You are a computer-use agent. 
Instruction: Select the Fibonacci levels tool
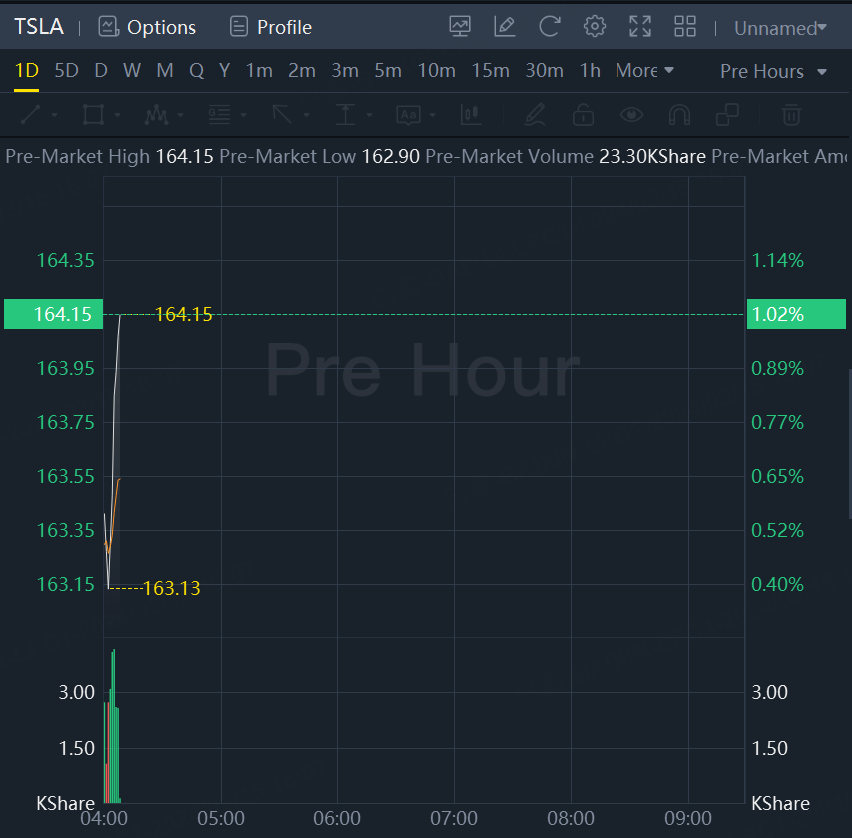(x=220, y=115)
